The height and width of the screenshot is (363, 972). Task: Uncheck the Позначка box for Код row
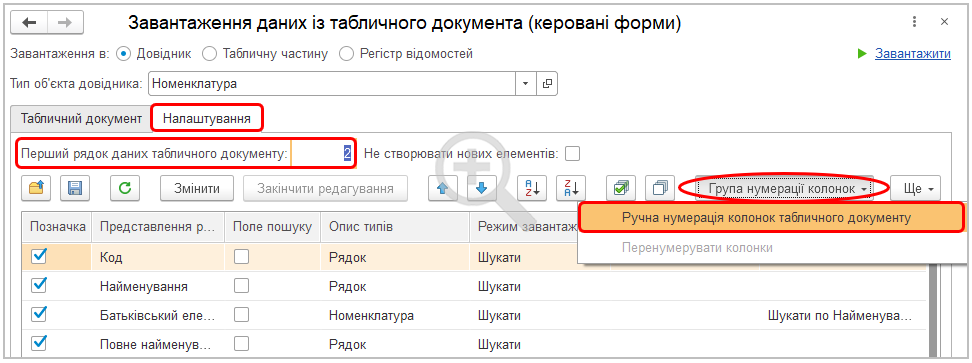coord(39,256)
